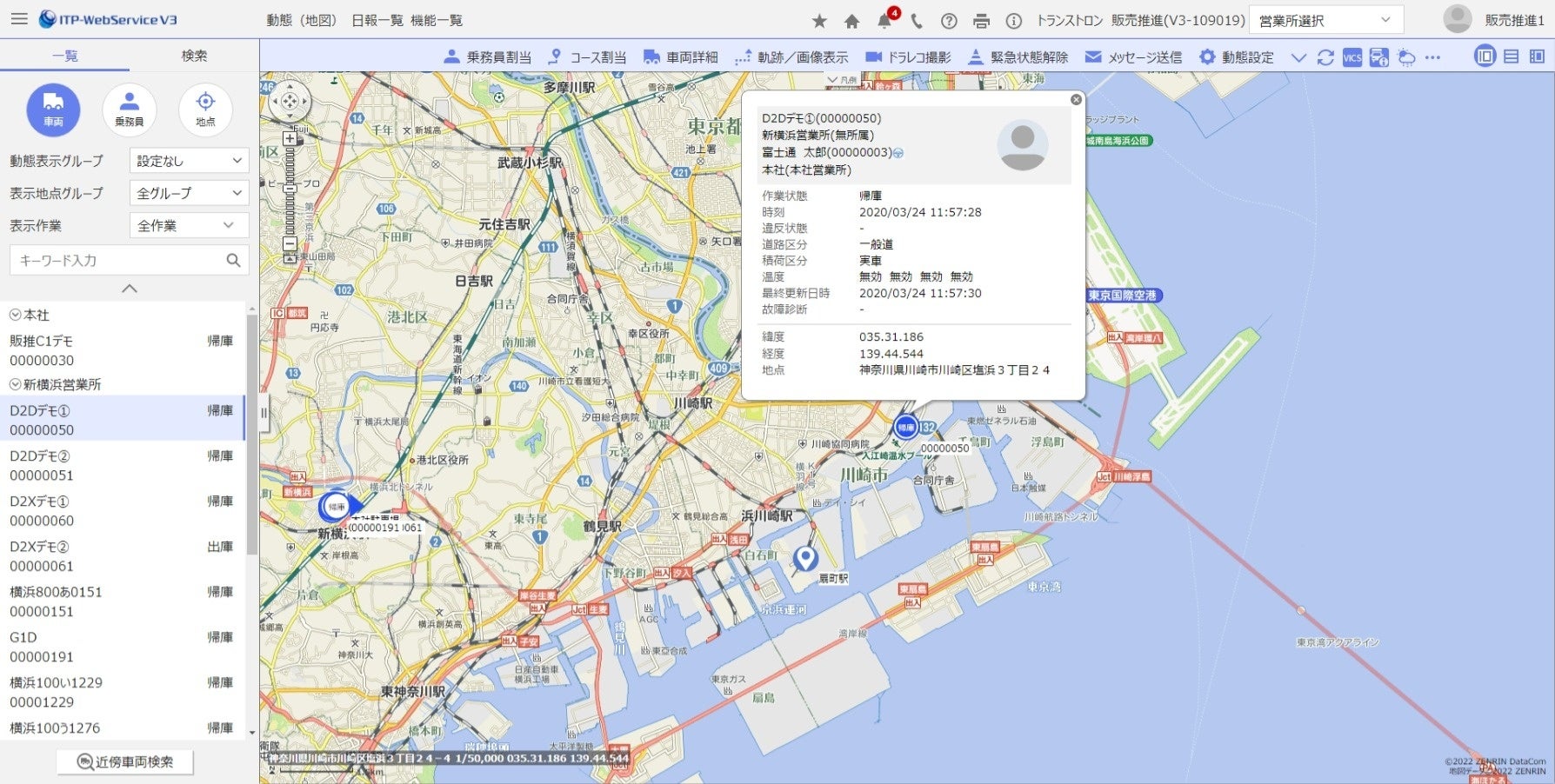Open 車両詳細 vehicle details
Image resolution: width=1555 pixels, height=784 pixels.
coord(682,56)
